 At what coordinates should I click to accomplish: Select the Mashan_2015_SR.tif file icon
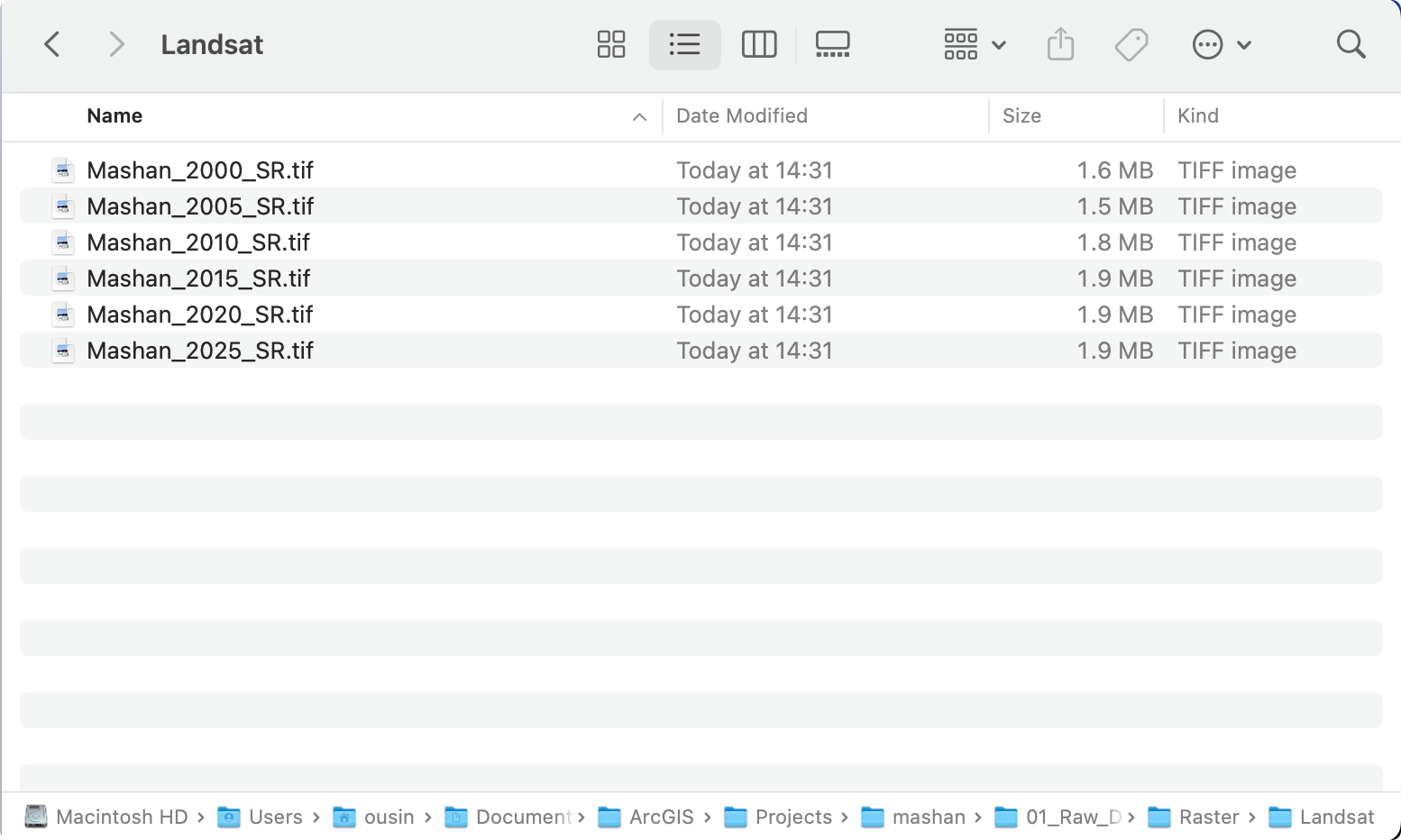coord(63,278)
